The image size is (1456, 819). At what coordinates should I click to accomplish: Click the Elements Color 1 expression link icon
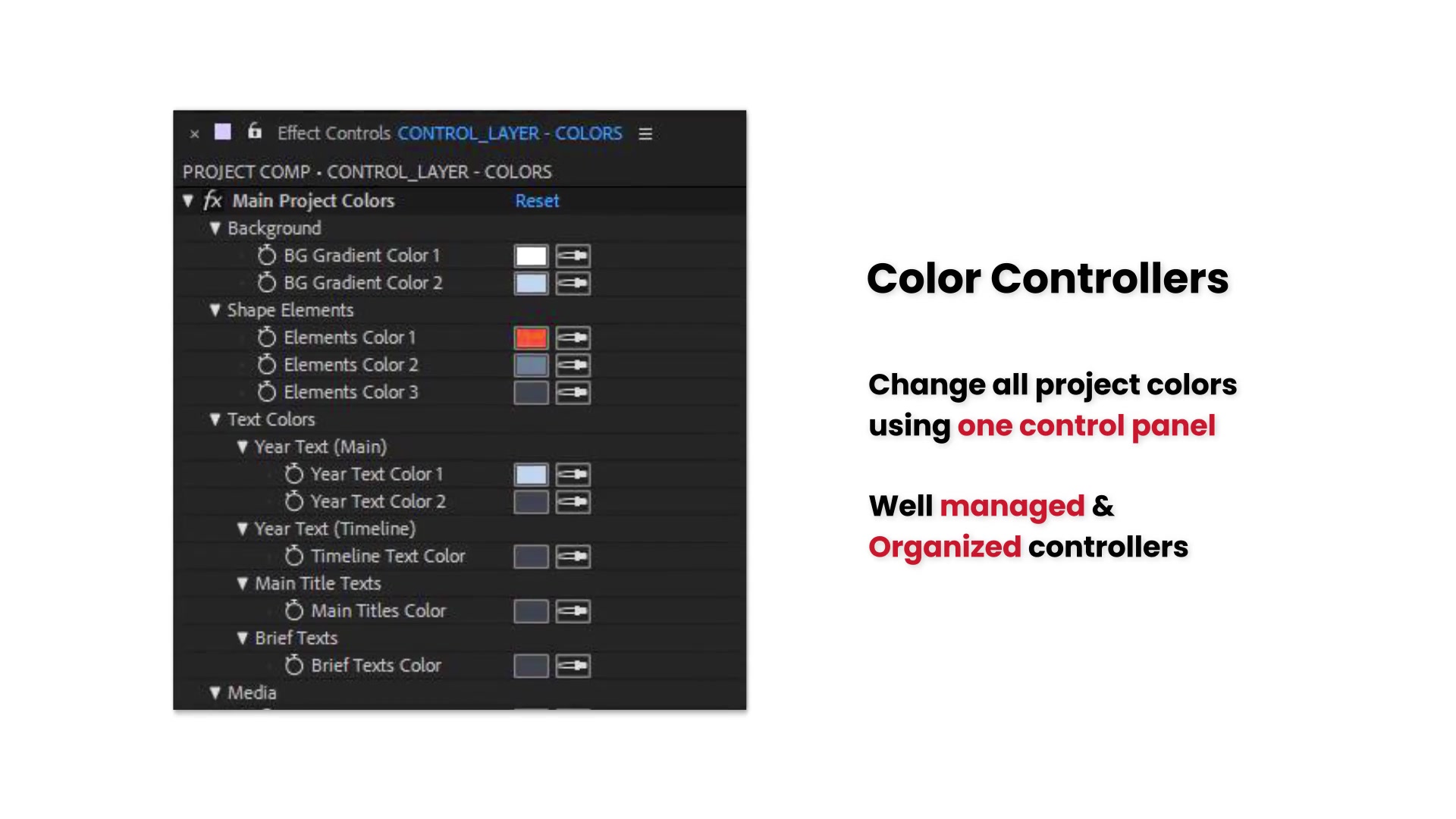point(571,337)
